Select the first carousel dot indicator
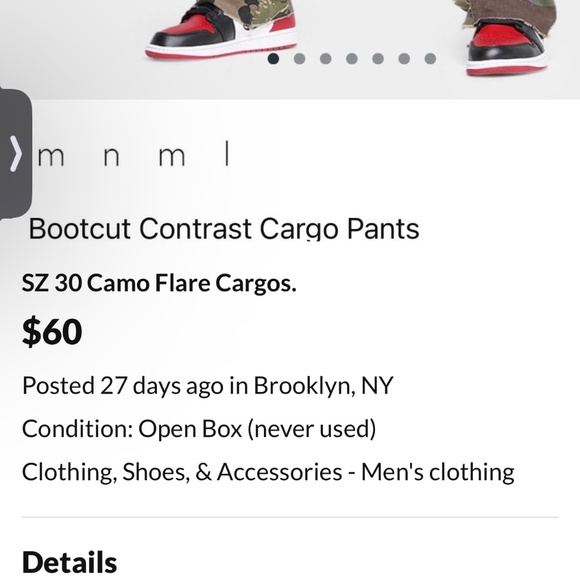 pos(273,58)
